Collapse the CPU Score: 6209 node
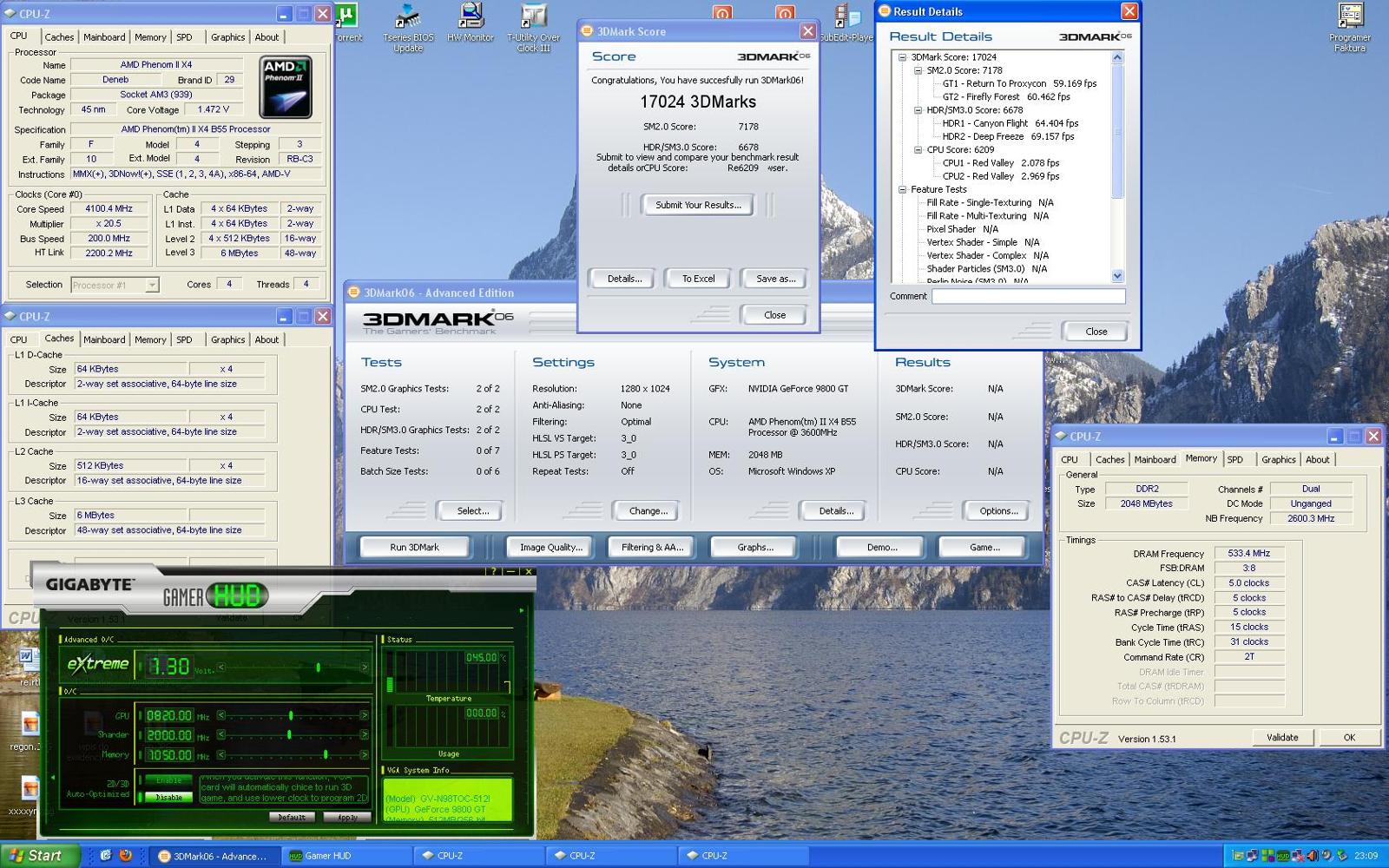Image resolution: width=1389 pixels, height=868 pixels. [x=918, y=149]
